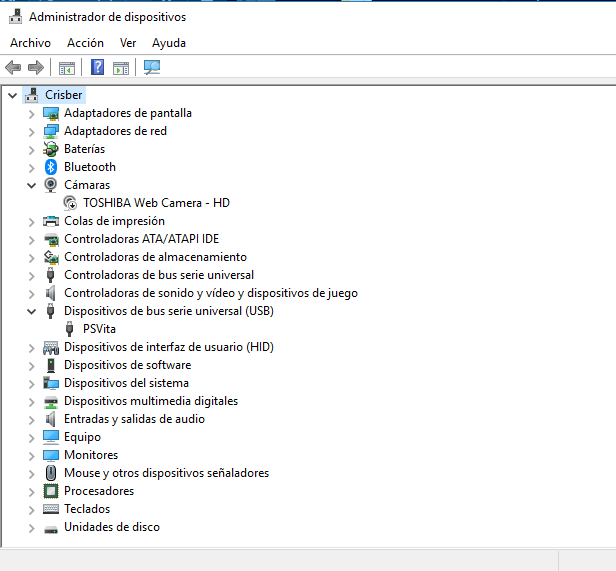Expand the Baterías category
The width and height of the screenshot is (616, 571).
click(31, 150)
